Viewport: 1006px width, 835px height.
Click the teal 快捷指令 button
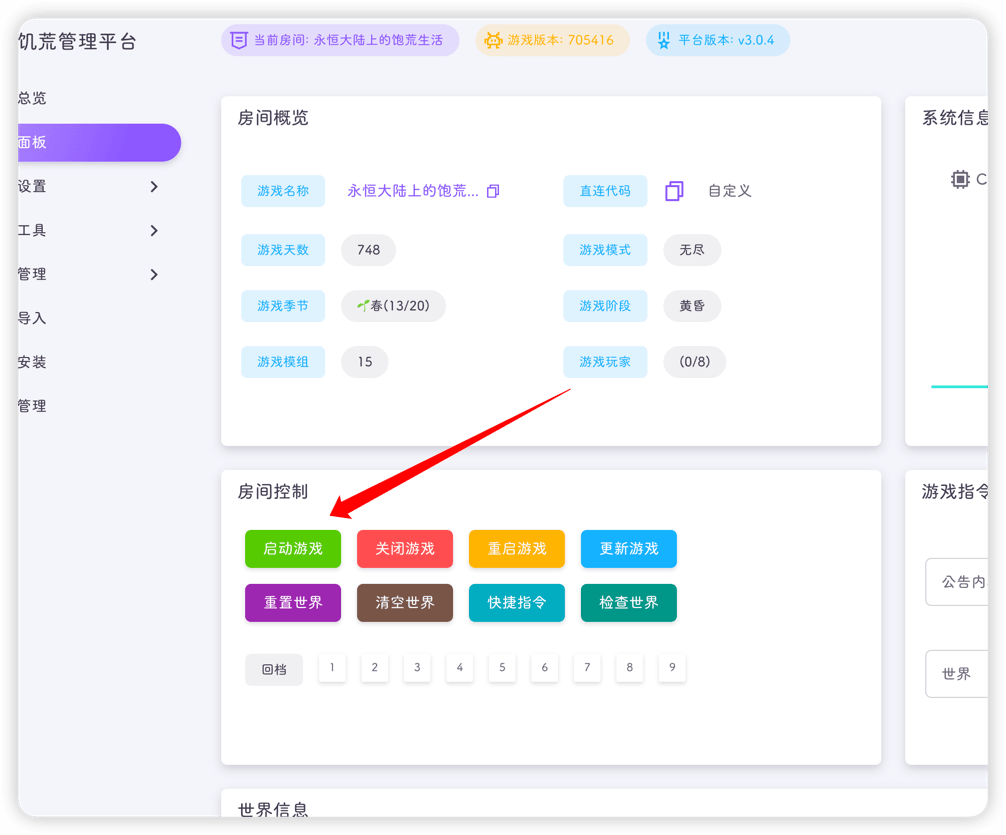point(516,602)
